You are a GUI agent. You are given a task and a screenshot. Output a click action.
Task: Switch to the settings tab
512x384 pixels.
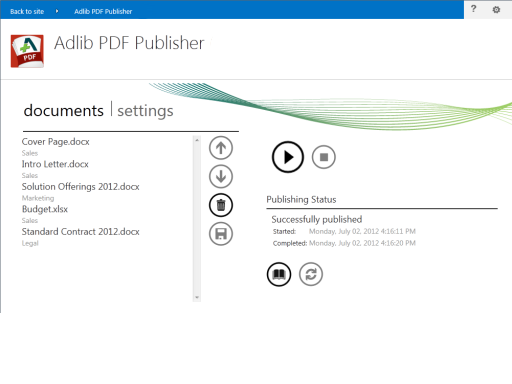145,111
